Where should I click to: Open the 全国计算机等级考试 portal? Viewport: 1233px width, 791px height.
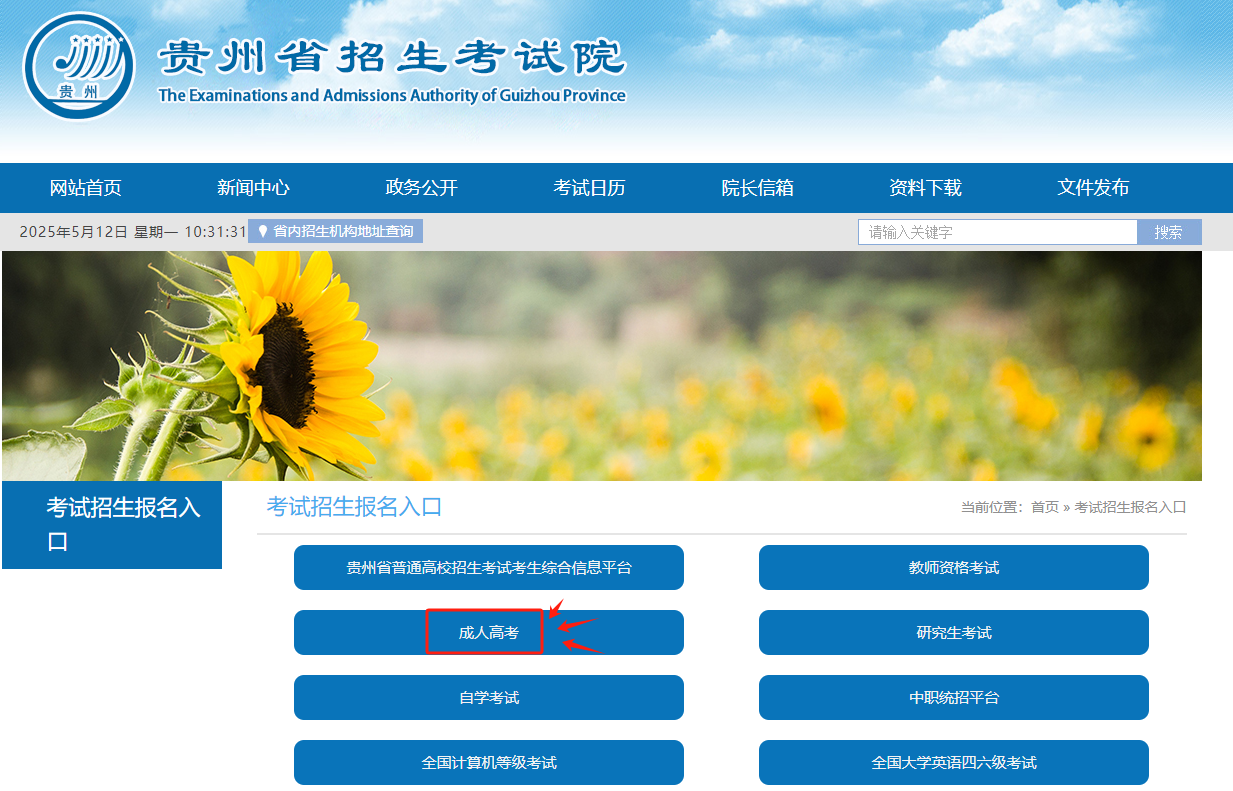coord(487,762)
